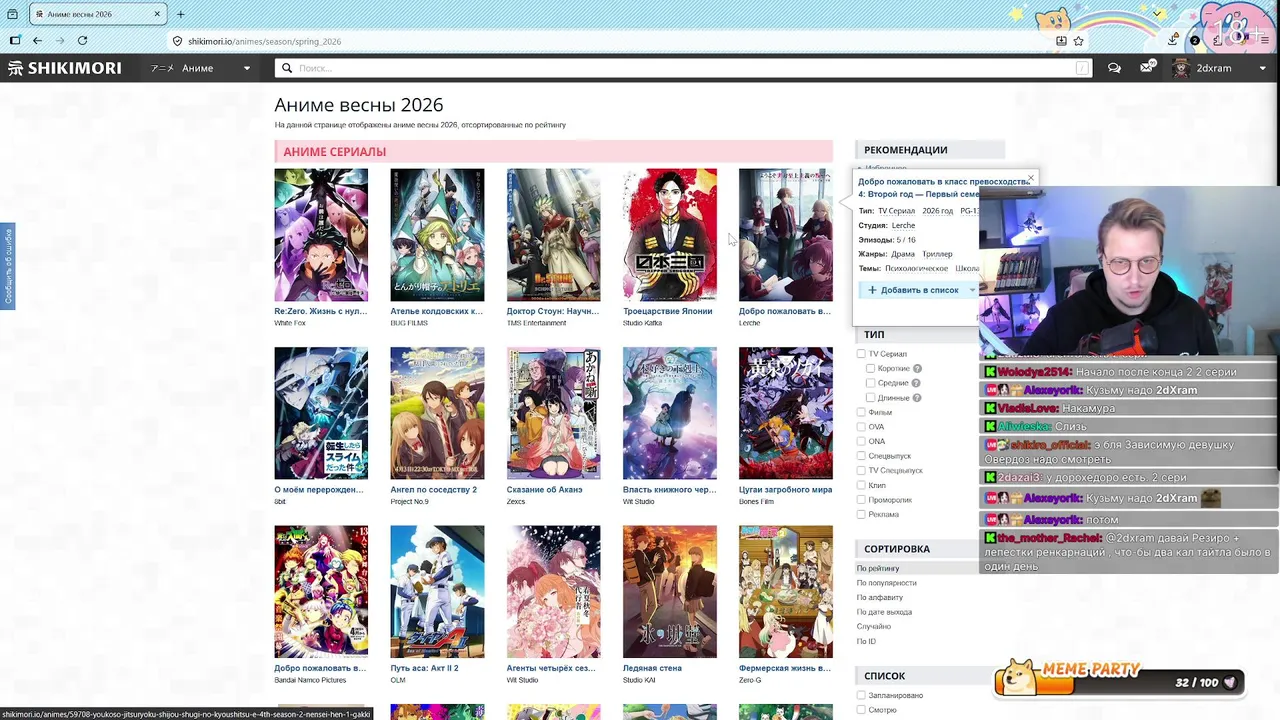This screenshot has height=720, width=1280.
Task: Sort by По дате выхода
Action: pyautogui.click(x=884, y=612)
